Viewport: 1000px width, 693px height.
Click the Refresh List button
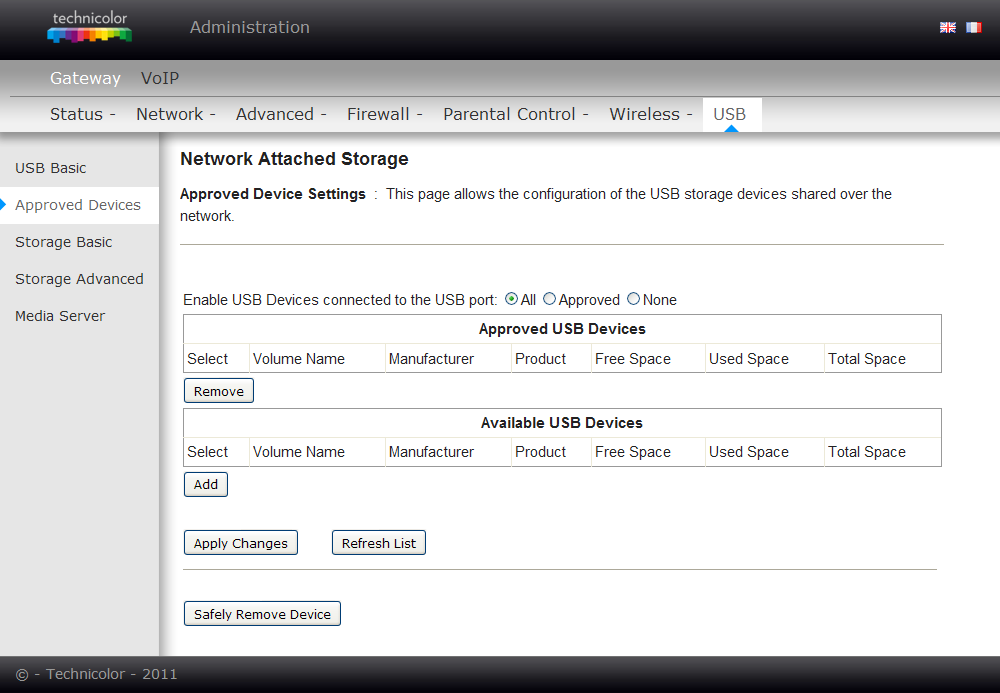(x=379, y=543)
